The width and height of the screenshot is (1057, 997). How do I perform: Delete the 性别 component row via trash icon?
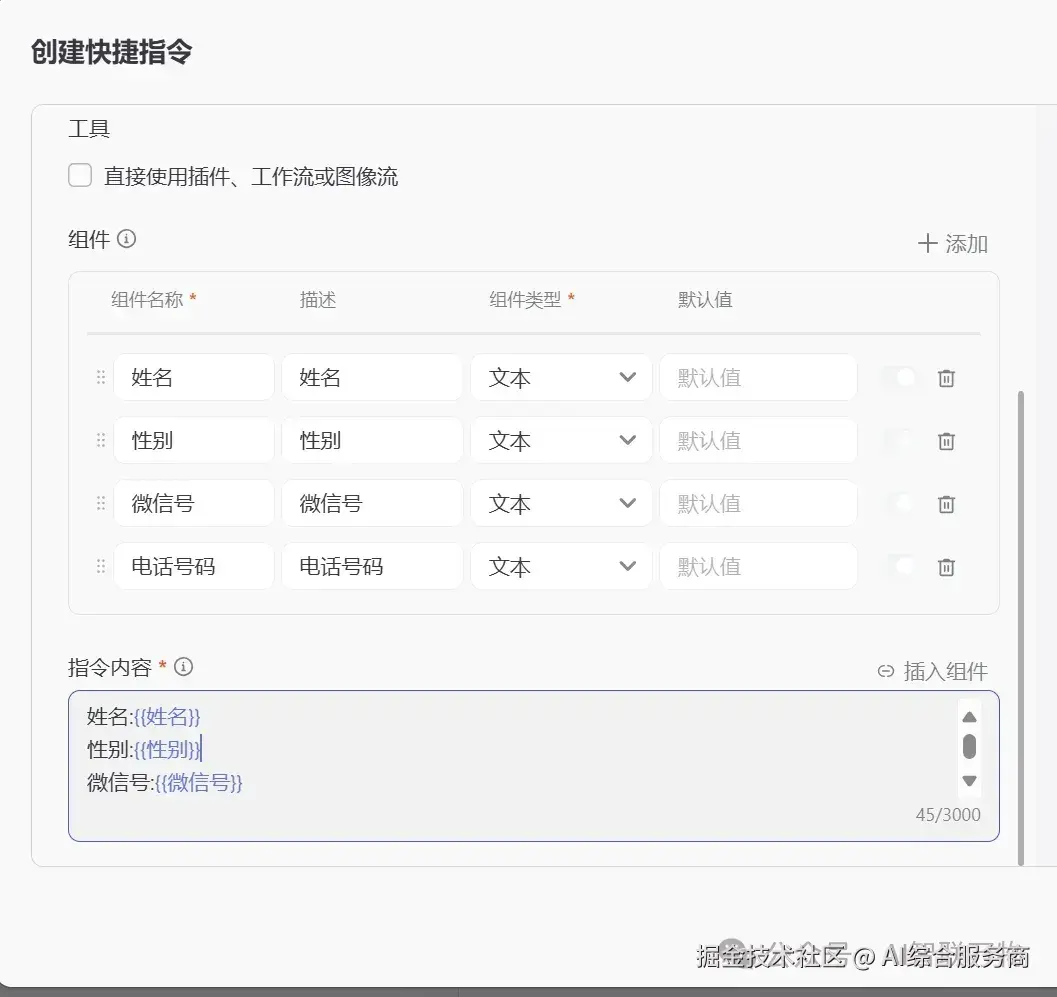[945, 440]
